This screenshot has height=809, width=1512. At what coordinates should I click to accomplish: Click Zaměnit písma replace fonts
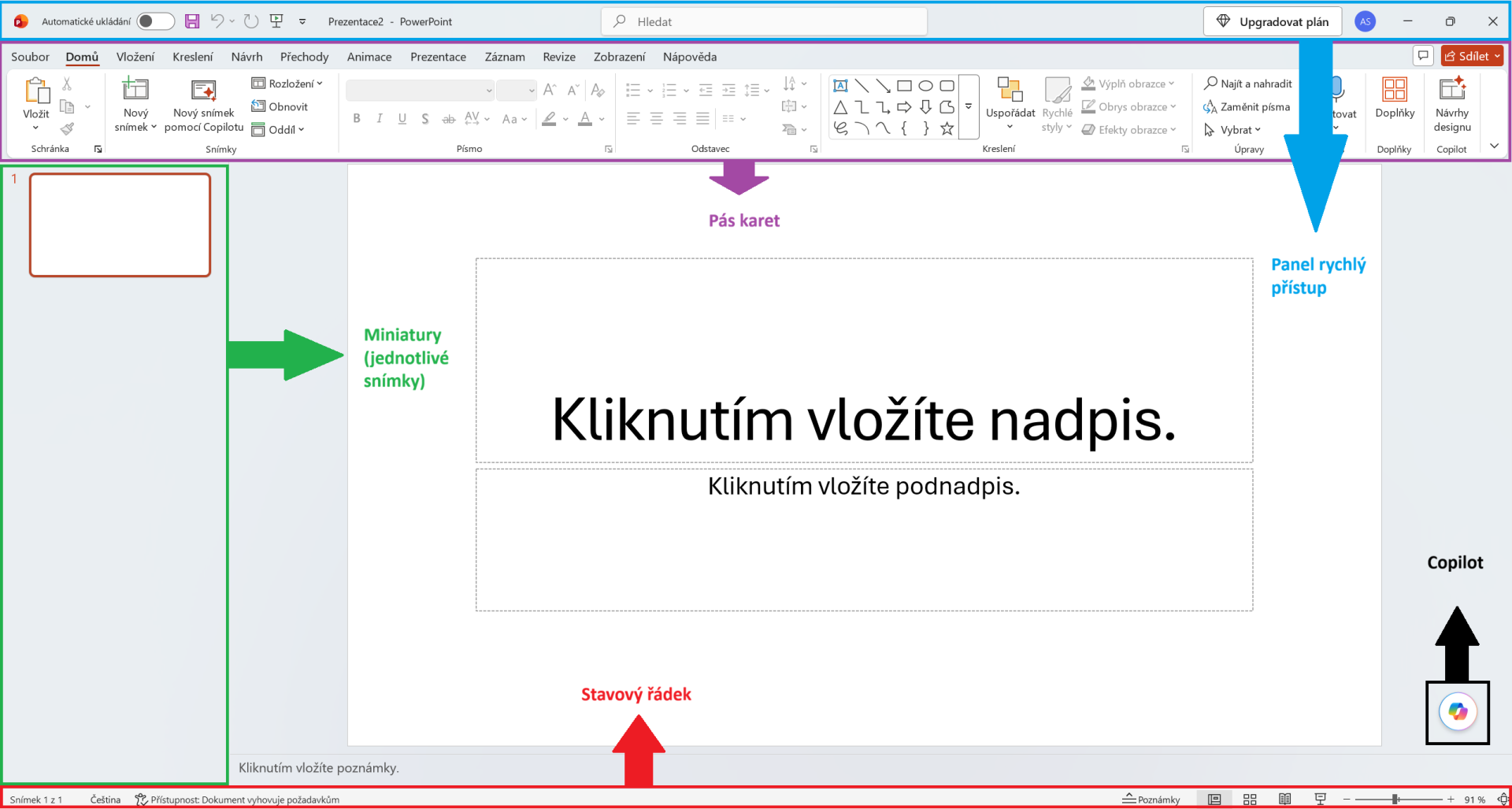[x=1247, y=106]
